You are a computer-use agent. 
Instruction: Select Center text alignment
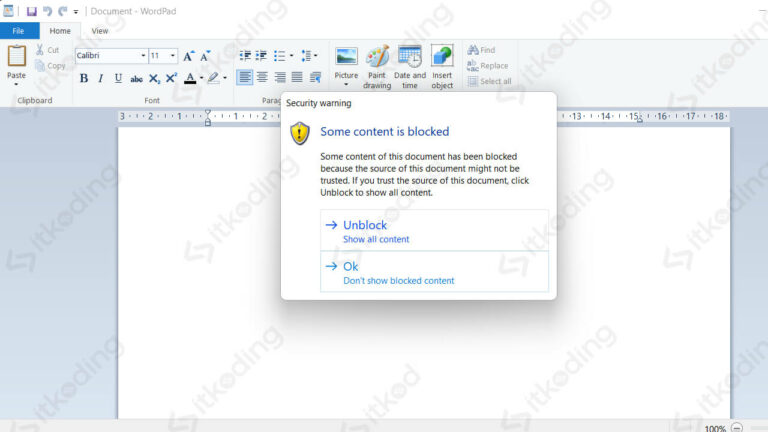pos(262,77)
